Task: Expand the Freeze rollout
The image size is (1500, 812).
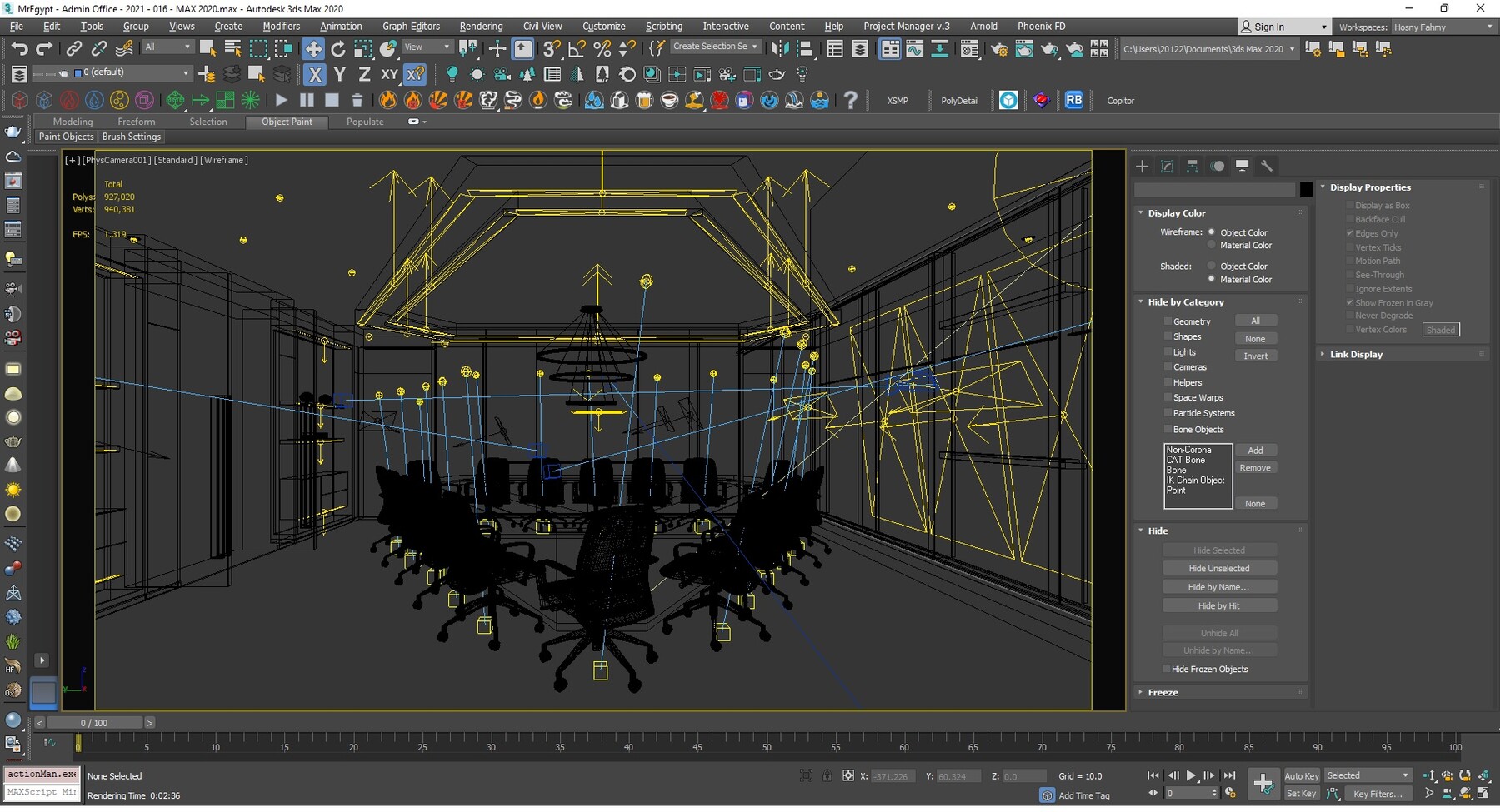Action: pos(1162,693)
